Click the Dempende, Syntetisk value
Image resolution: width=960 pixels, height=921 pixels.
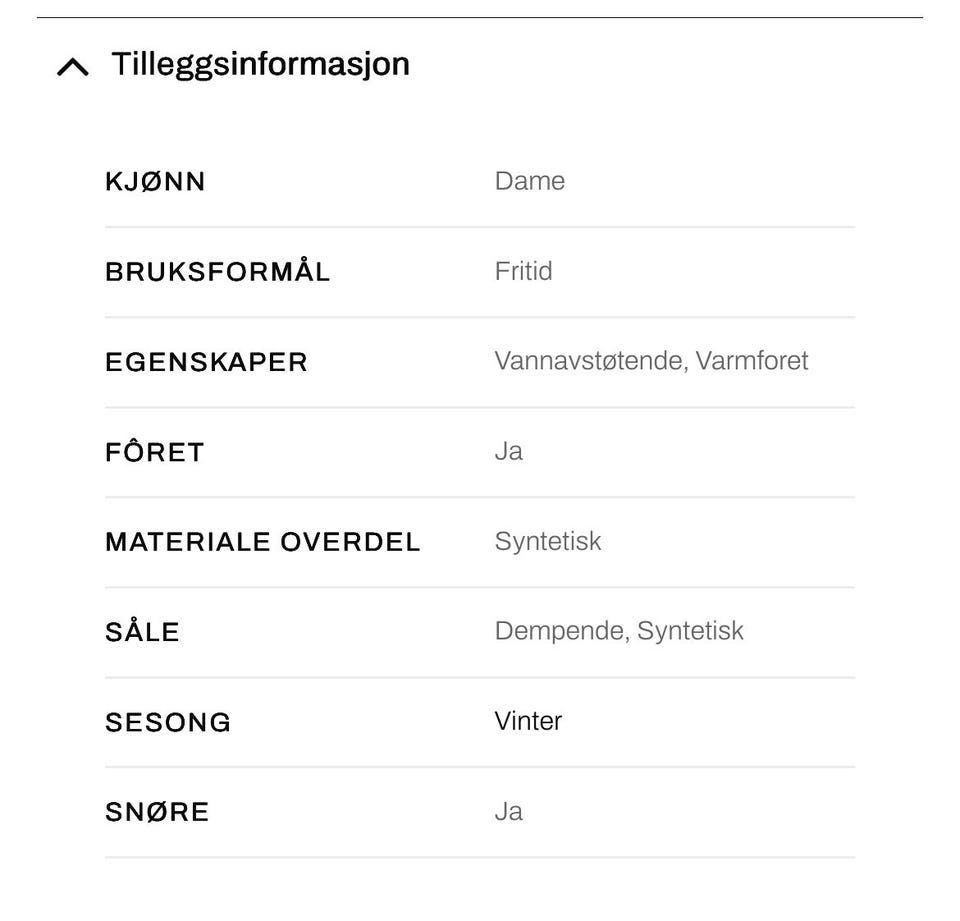(x=619, y=631)
